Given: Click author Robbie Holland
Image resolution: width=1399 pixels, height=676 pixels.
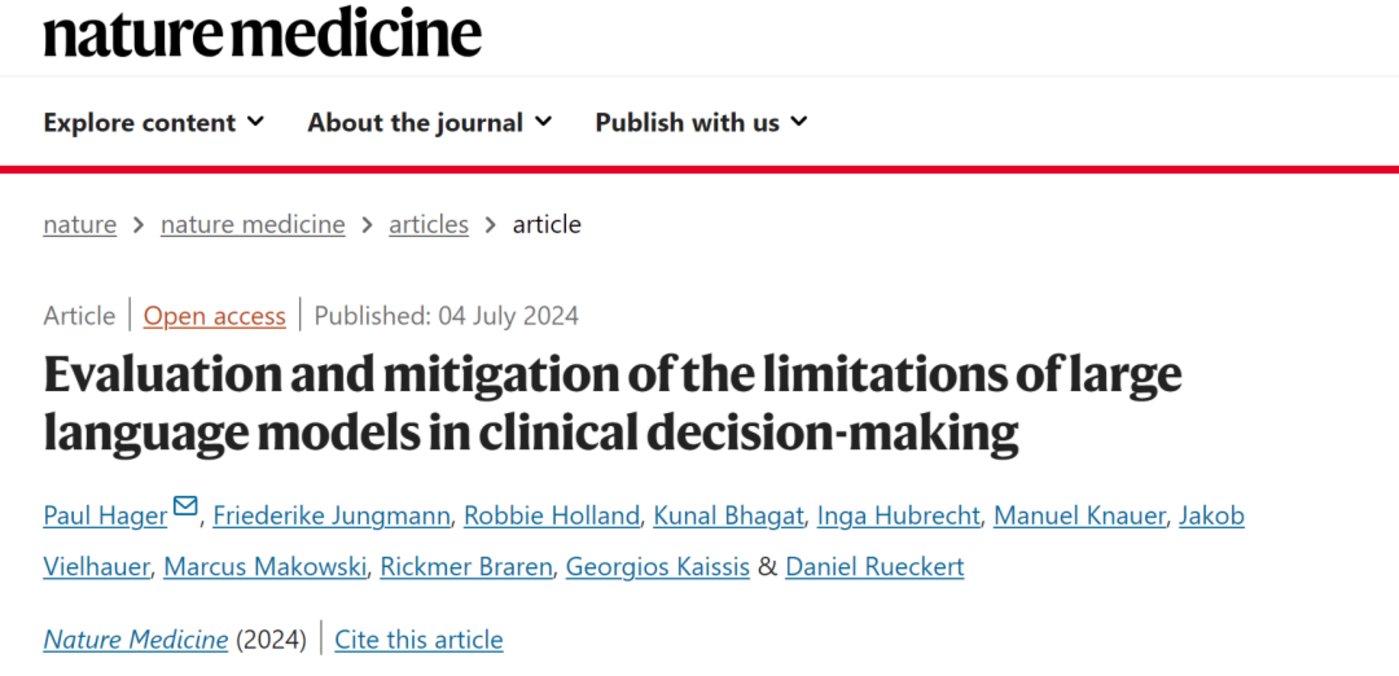Looking at the screenshot, I should tap(551, 516).
